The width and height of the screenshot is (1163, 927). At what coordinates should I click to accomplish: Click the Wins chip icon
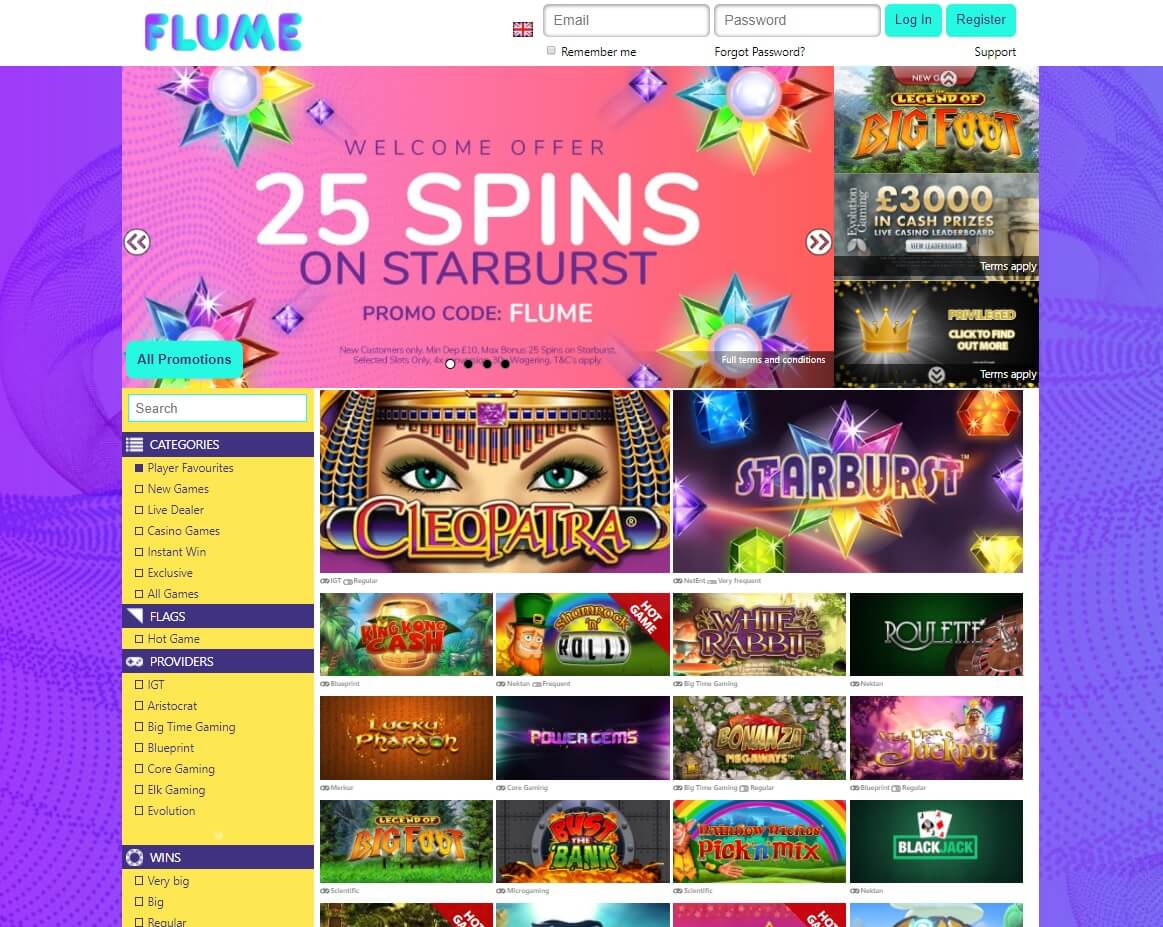coord(134,857)
